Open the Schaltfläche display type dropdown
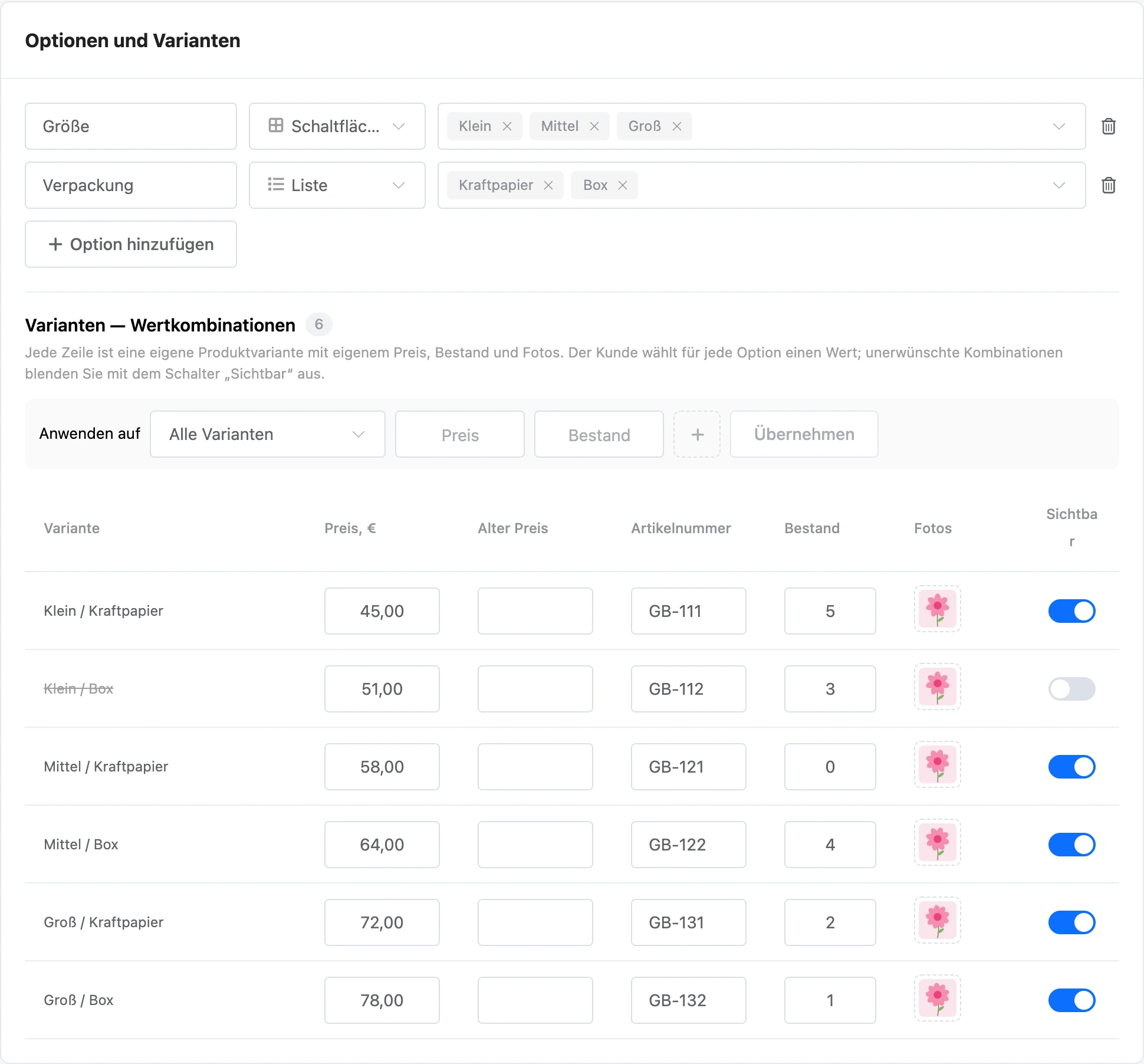 pyautogui.click(x=337, y=126)
